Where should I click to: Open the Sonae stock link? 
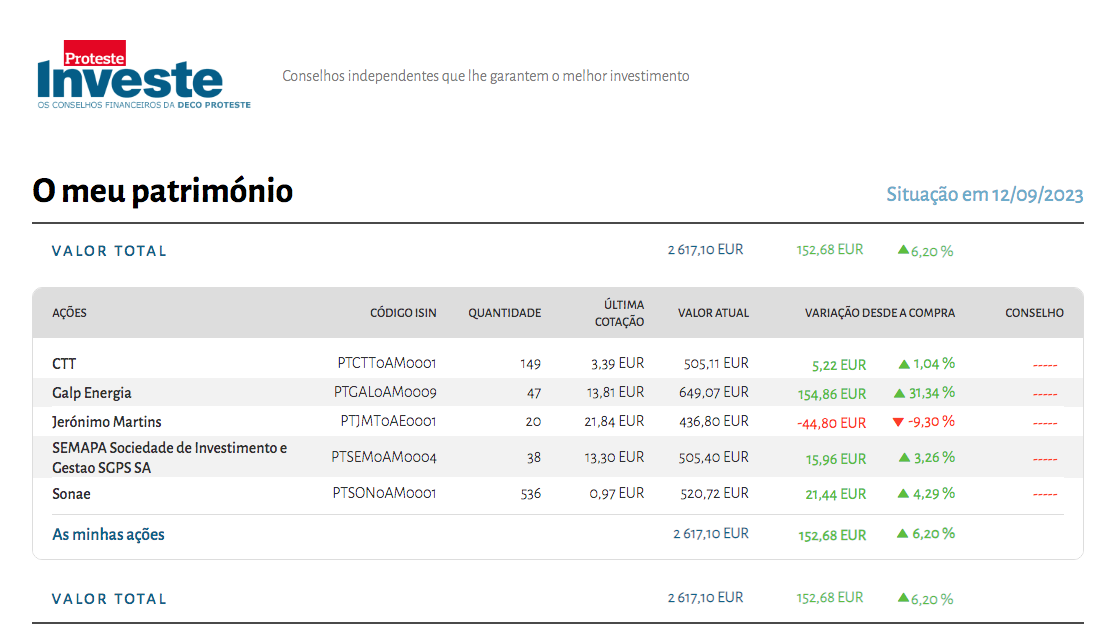[71, 494]
